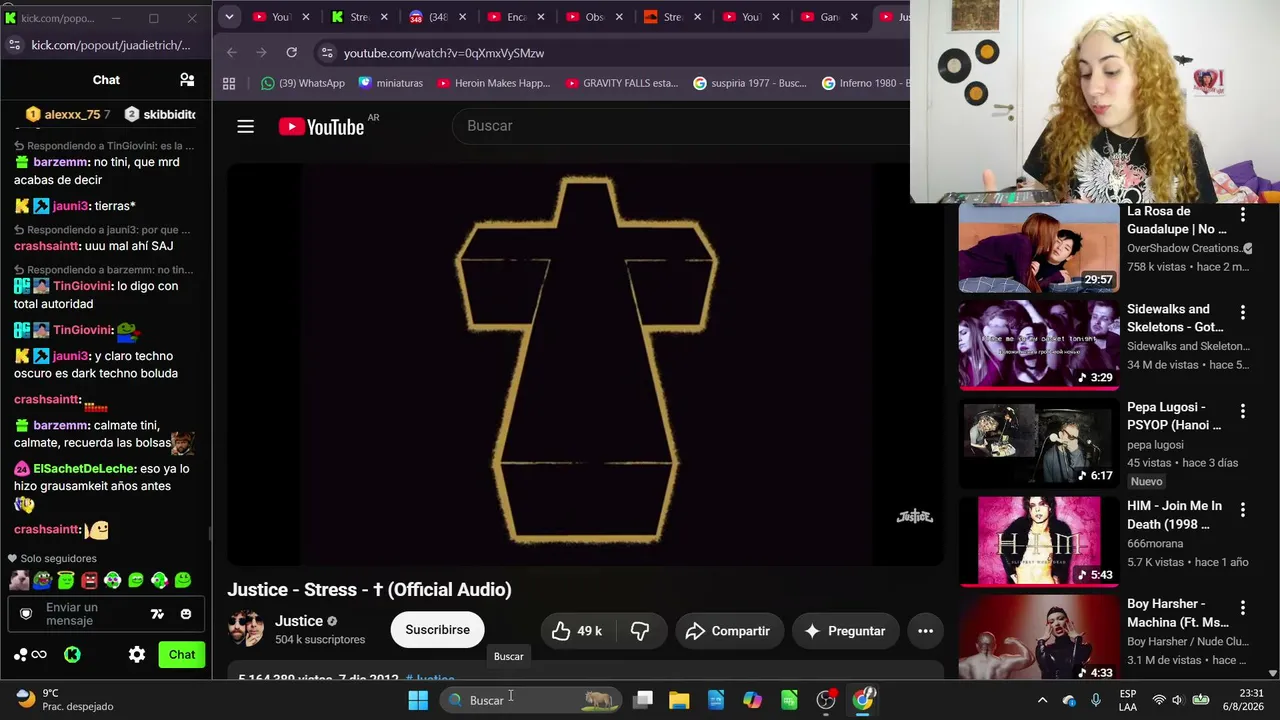Go to the YouTube home logo

click(321, 126)
